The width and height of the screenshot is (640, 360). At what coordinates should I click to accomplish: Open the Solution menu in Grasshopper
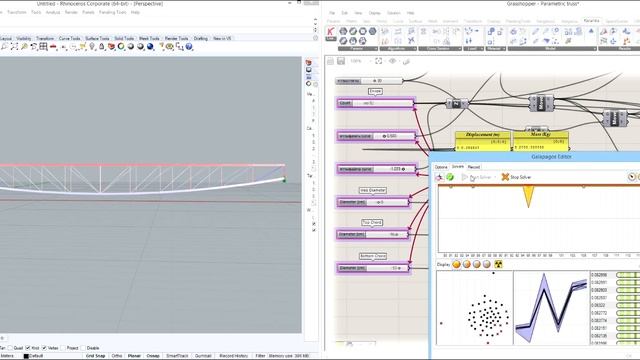click(393, 13)
